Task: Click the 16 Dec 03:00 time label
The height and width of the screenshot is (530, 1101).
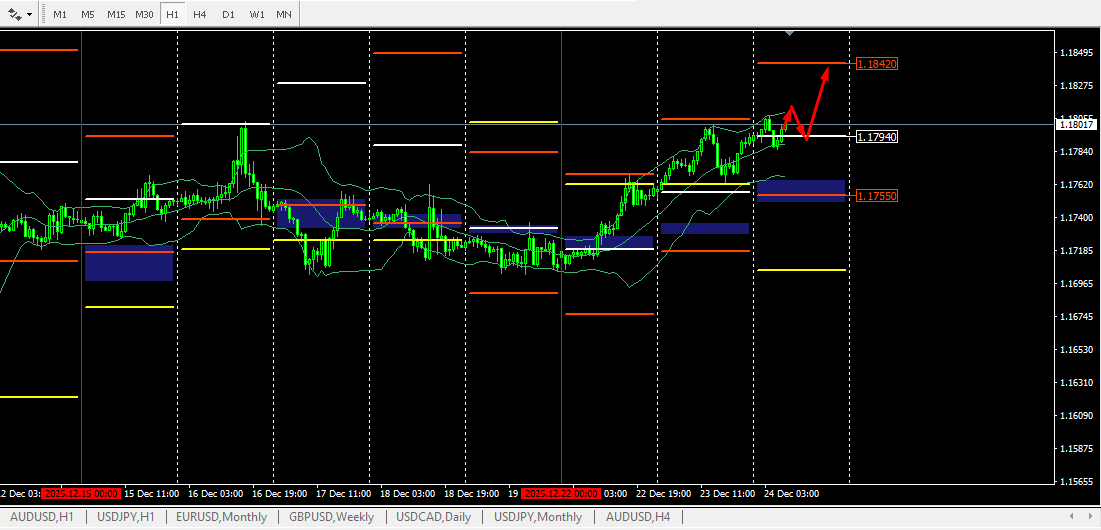Action: [216, 493]
